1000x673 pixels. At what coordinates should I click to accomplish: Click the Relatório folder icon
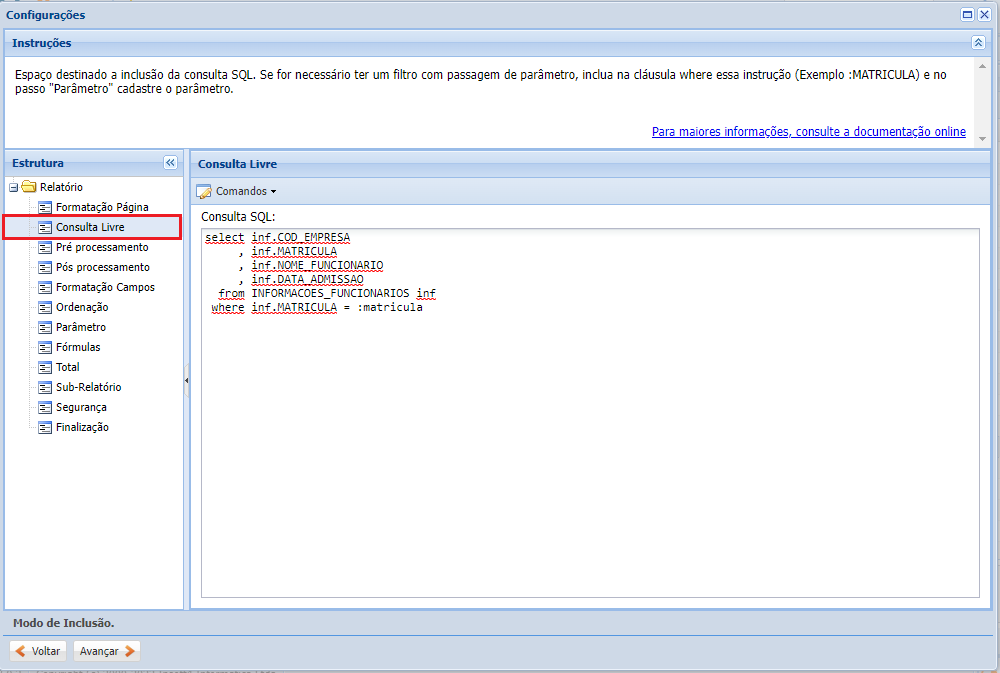[x=29, y=187]
